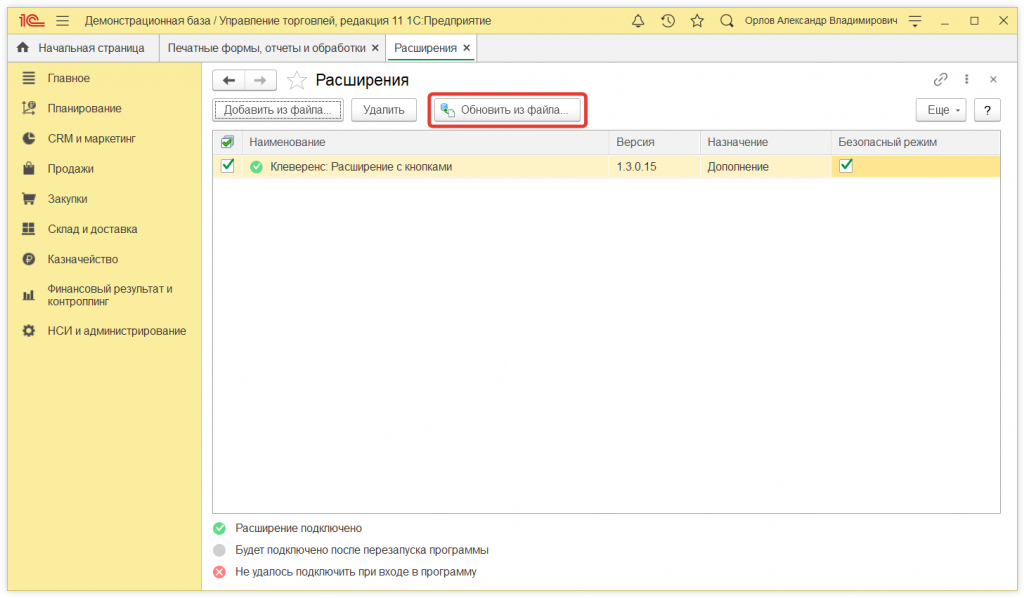
Task: Open the Продажи section in sidebar
Action: click(70, 169)
